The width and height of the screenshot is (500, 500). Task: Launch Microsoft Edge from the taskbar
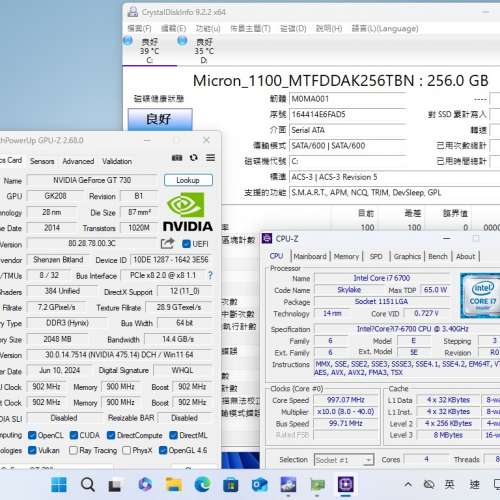(202, 484)
